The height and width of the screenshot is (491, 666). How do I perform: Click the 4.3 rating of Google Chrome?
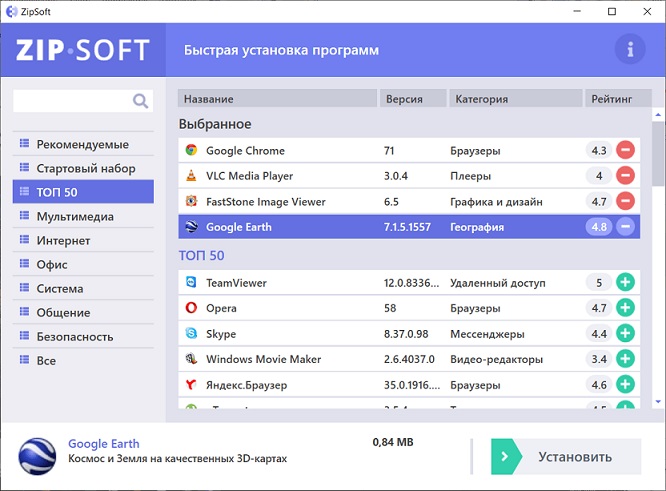598,150
